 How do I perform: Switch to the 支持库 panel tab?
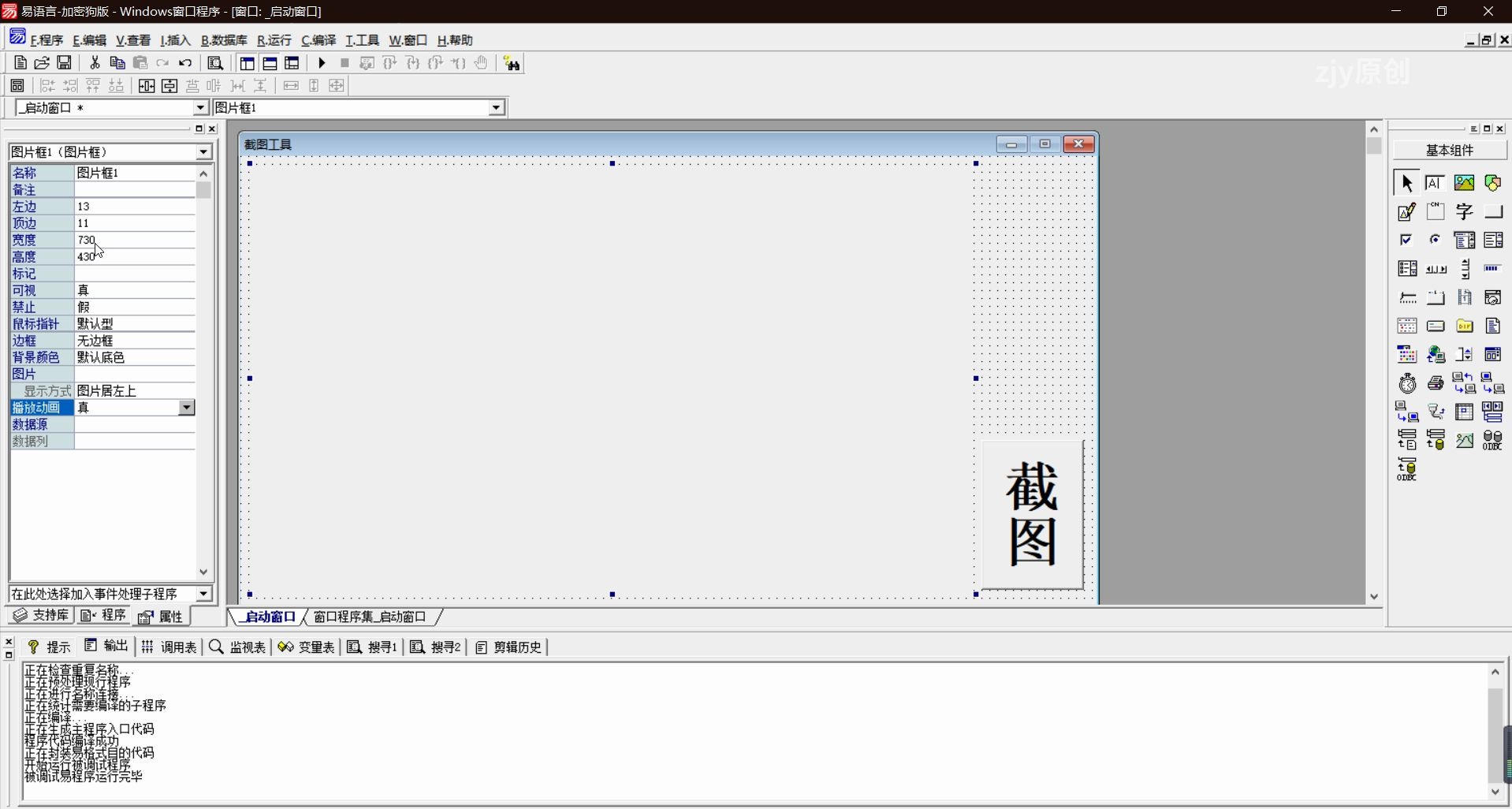tap(42, 615)
